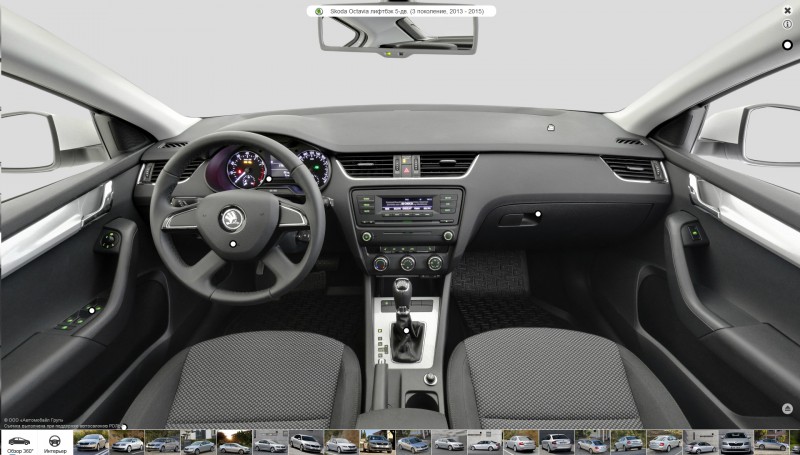The image size is (800, 455).
Task: Click the Skoda logo in the title label
Action: pyautogui.click(x=319, y=11)
